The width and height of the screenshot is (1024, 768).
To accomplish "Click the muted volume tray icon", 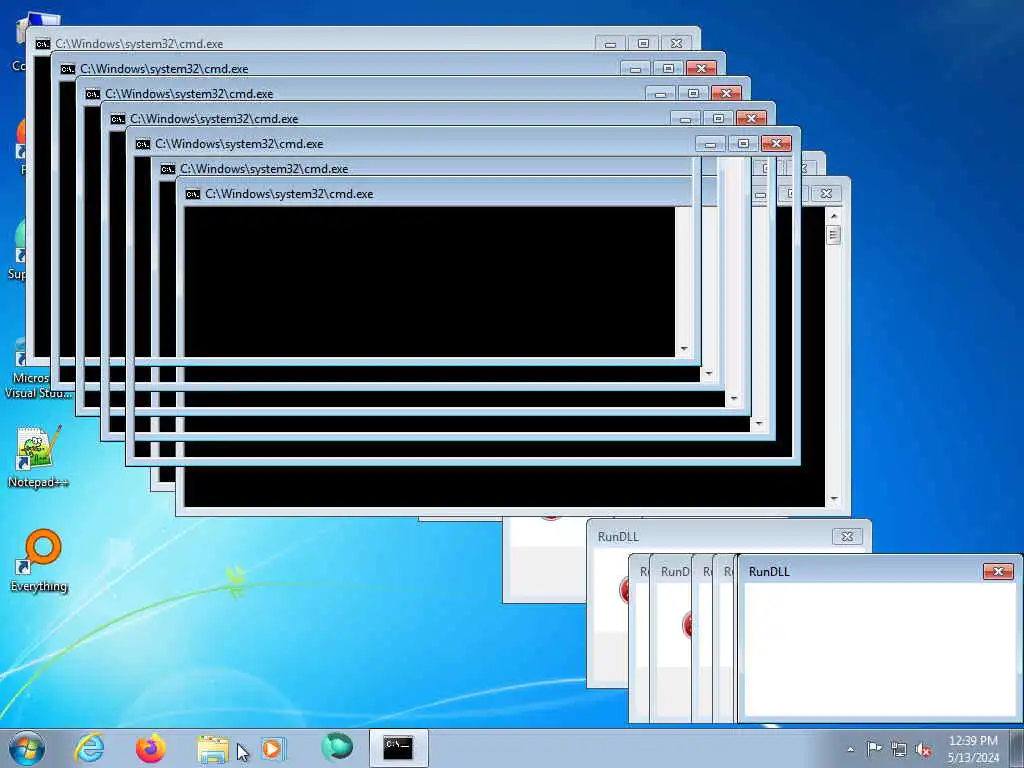I will pos(923,749).
